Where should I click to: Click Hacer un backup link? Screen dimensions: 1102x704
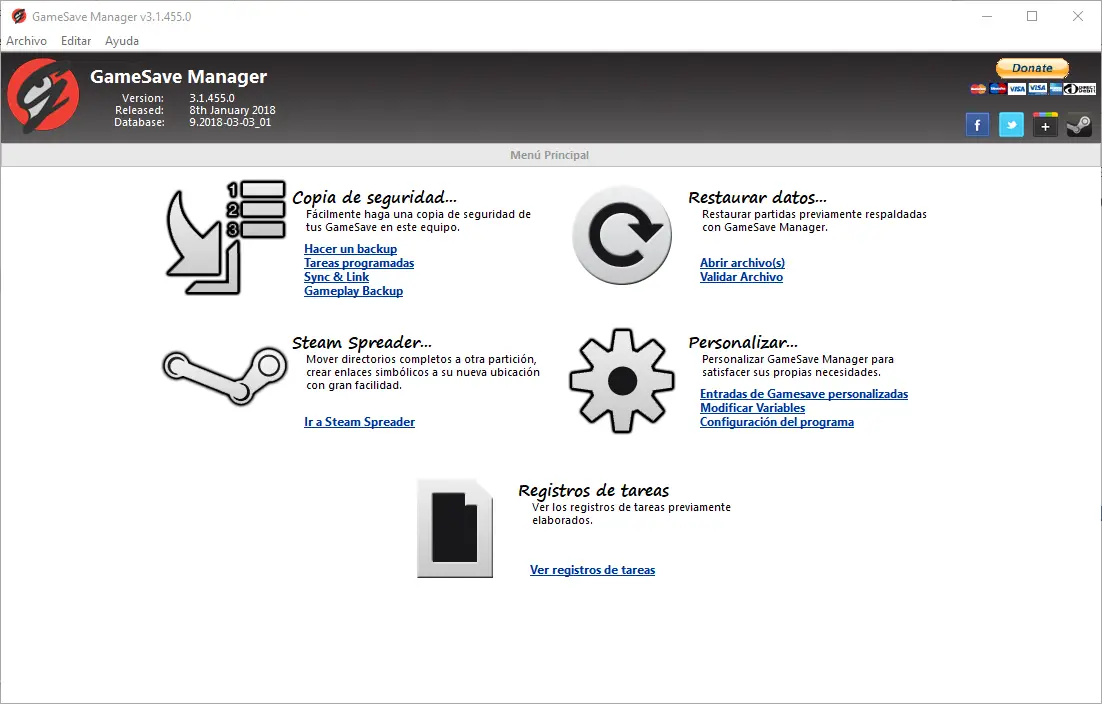[350, 249]
